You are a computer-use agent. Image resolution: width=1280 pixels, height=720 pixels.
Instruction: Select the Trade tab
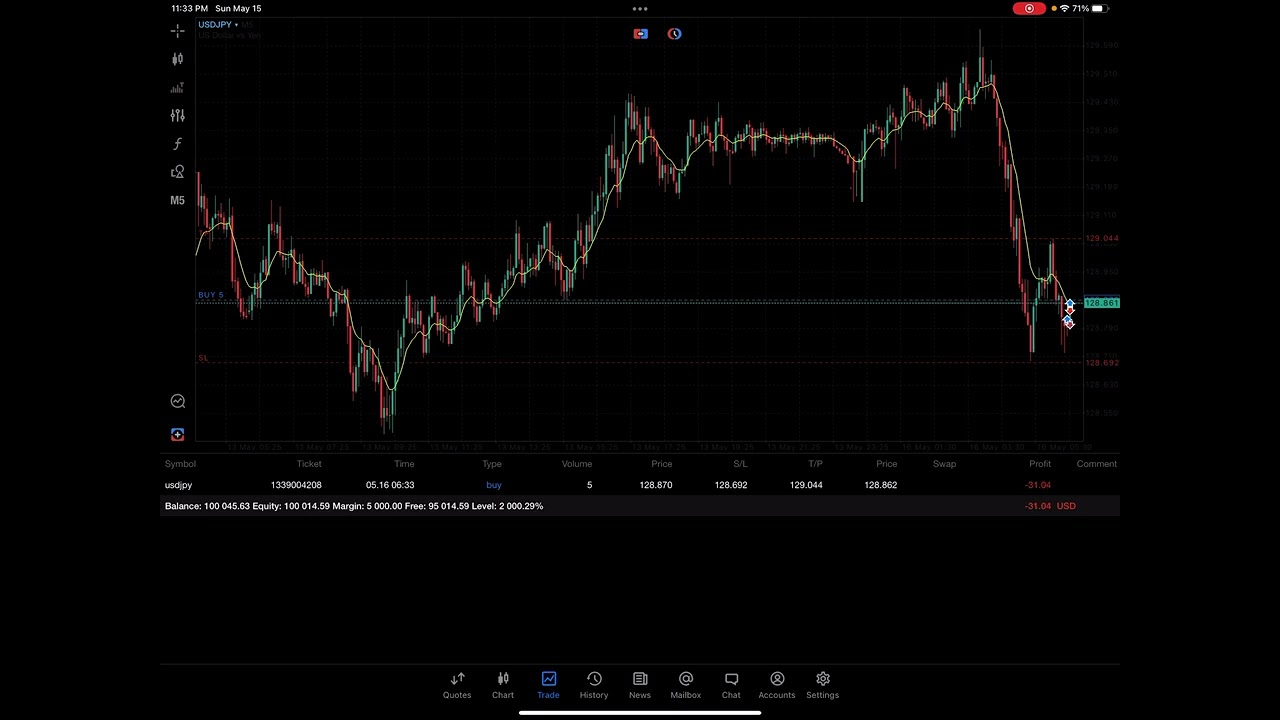tap(548, 685)
